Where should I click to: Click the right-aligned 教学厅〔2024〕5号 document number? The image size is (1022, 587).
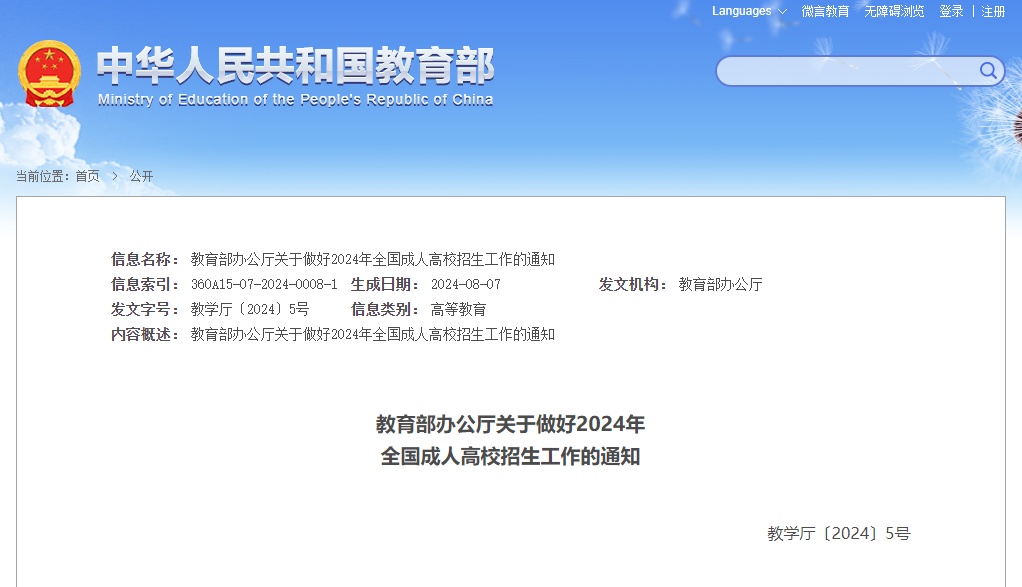click(838, 533)
